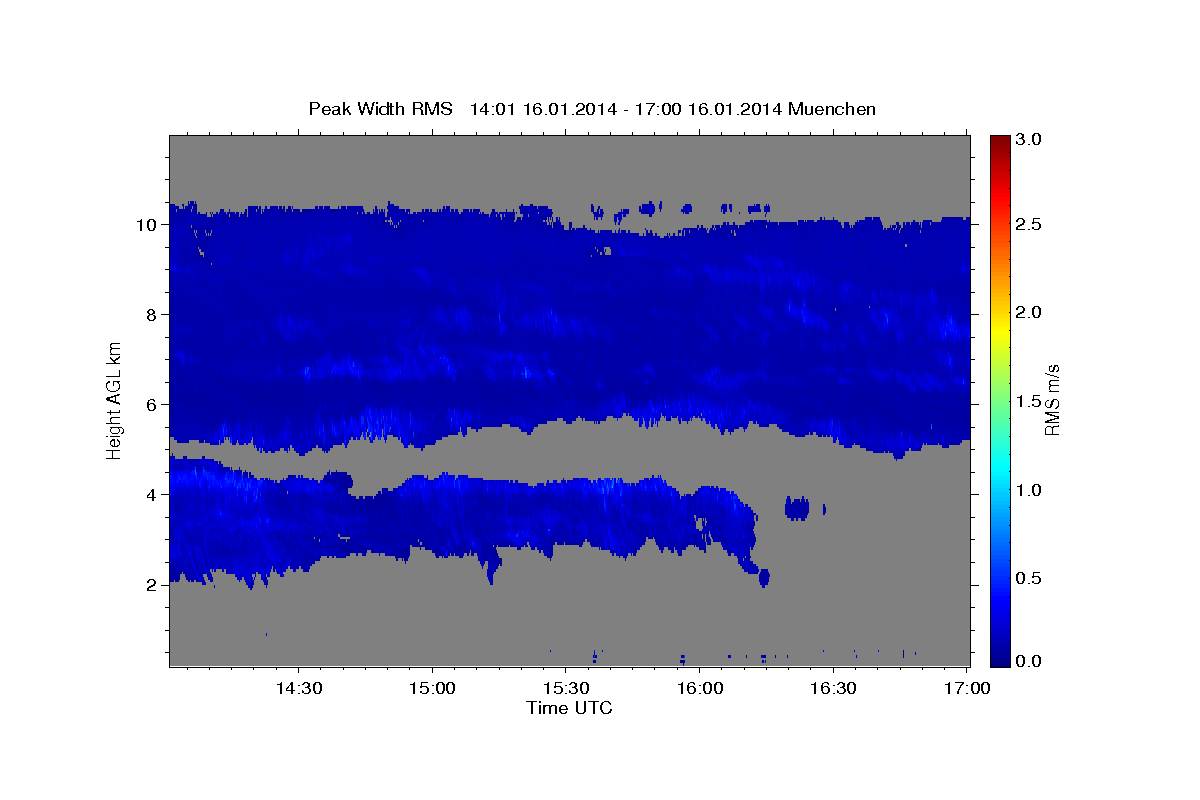Click the 14:30 time tick label
This screenshot has width=1200, height=800.
298,689
